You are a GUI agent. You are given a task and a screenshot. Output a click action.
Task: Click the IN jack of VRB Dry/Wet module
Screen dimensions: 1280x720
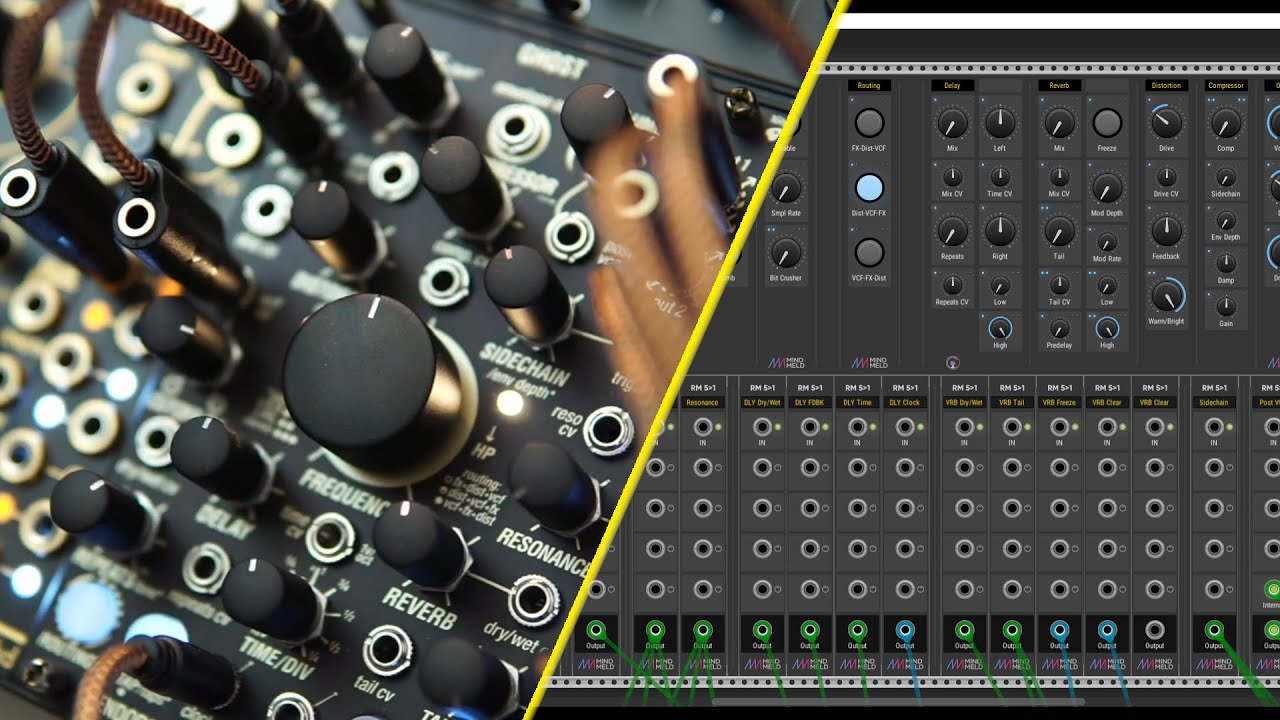965,427
